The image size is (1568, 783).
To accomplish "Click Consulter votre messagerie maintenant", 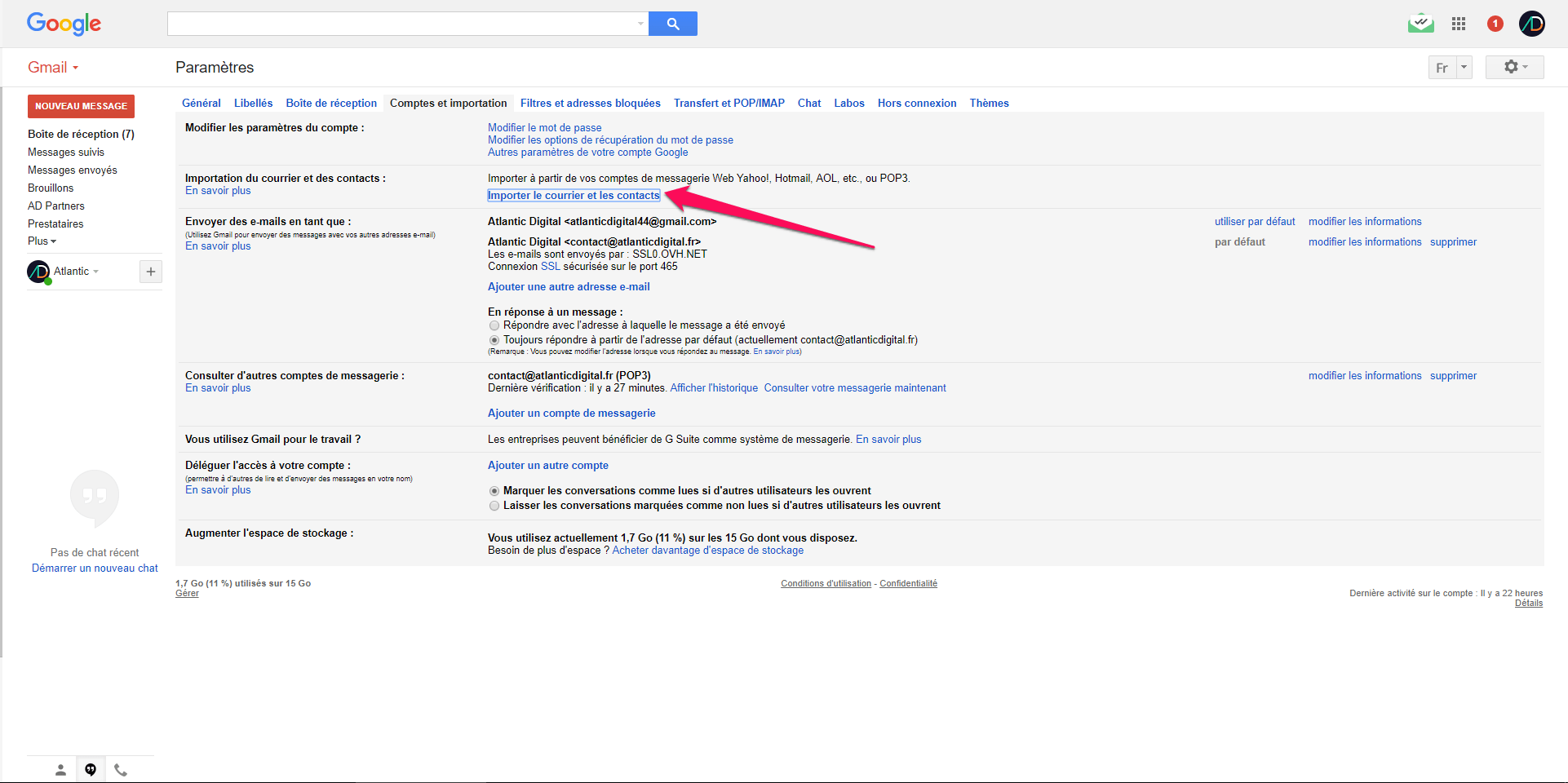I will [x=855, y=387].
